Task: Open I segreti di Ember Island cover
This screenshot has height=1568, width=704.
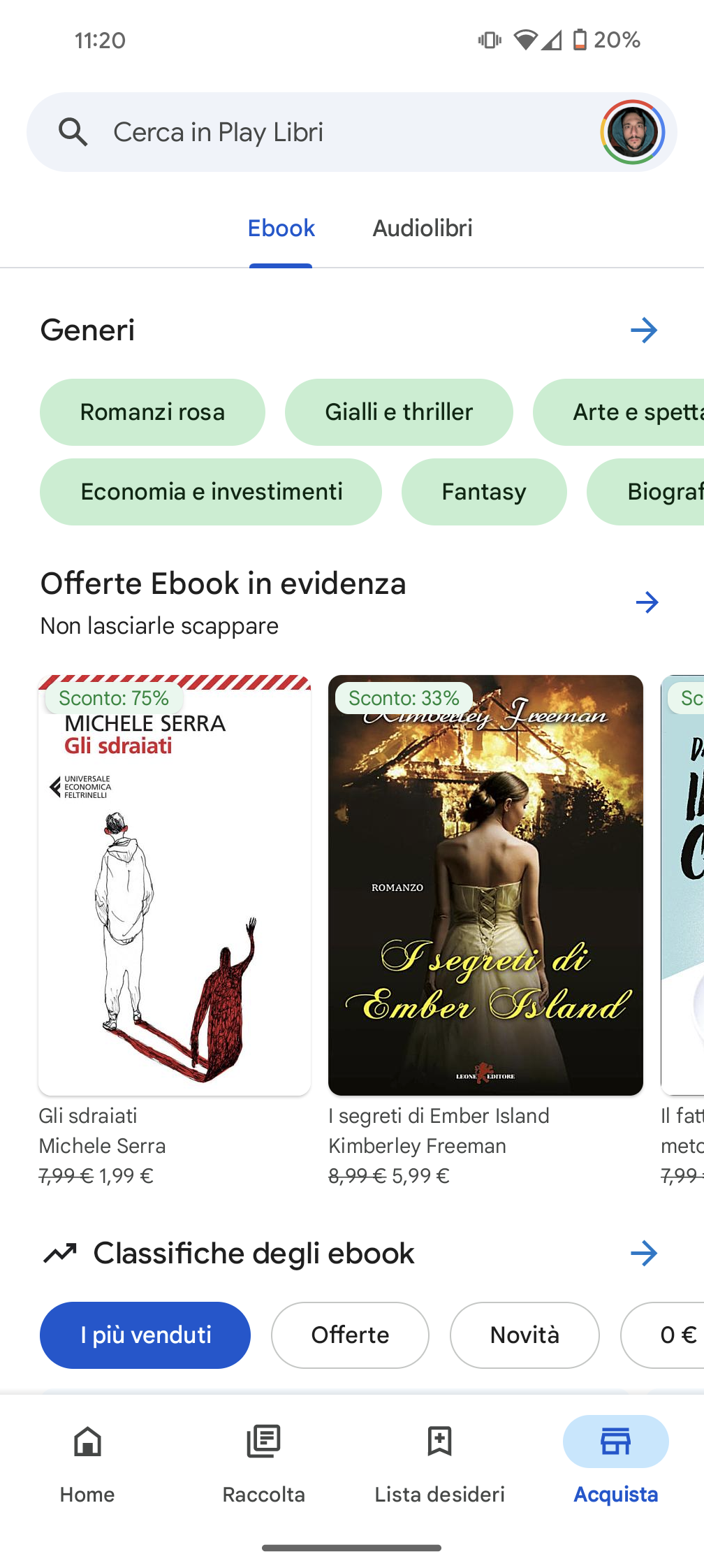Action: (x=485, y=885)
